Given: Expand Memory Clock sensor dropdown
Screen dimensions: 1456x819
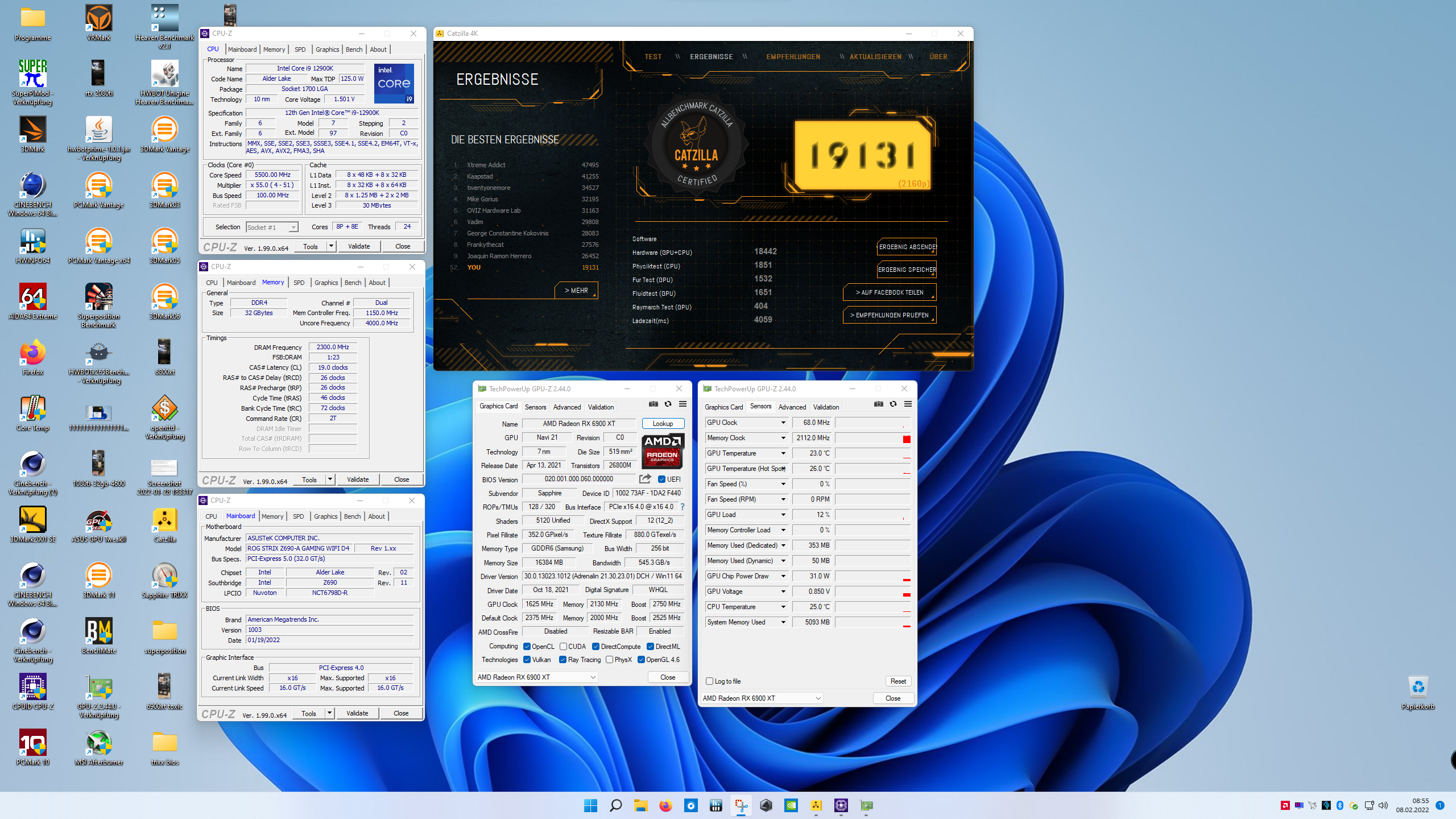Looking at the screenshot, I should 783,438.
